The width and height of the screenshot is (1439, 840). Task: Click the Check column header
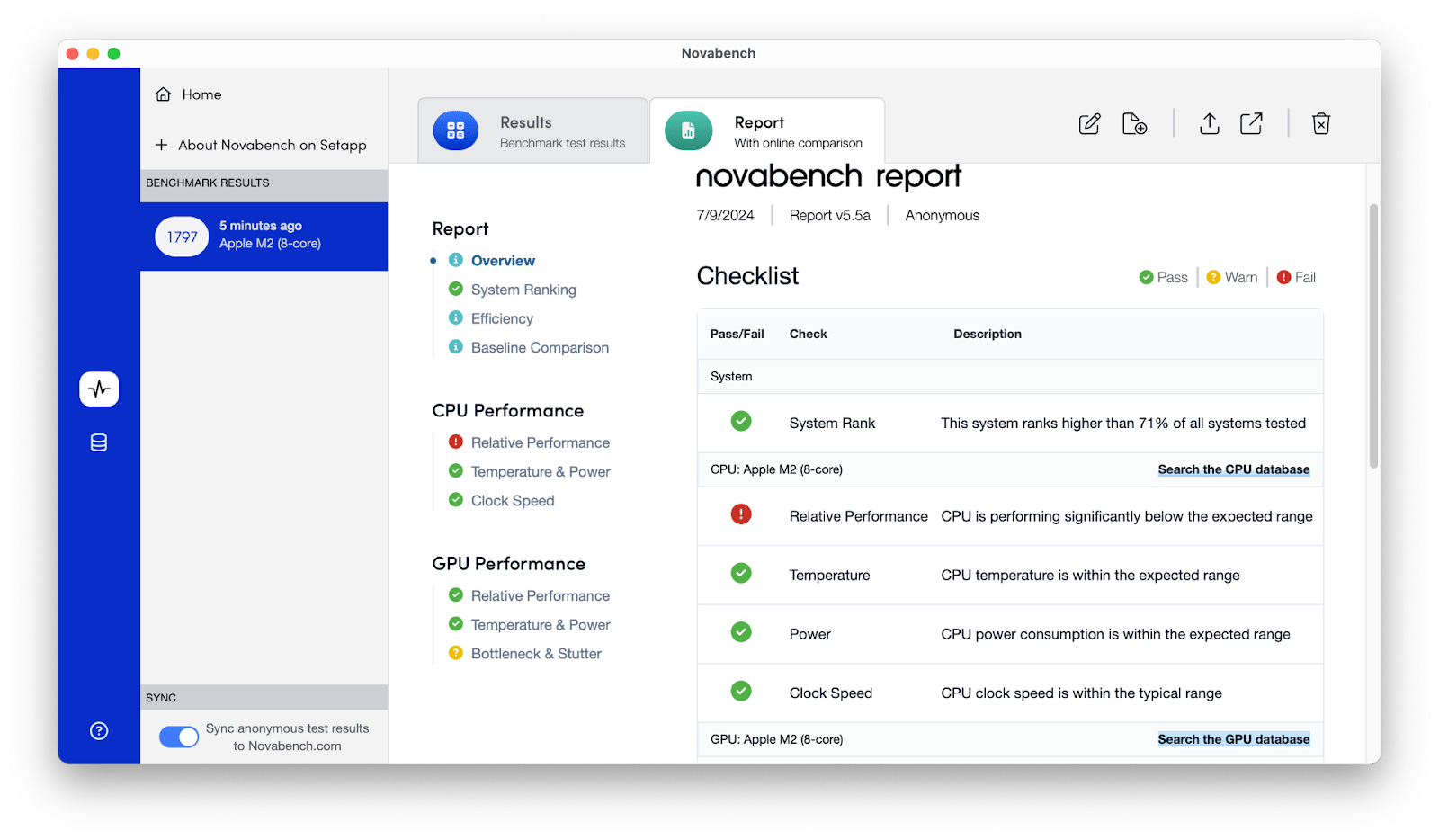coord(809,334)
